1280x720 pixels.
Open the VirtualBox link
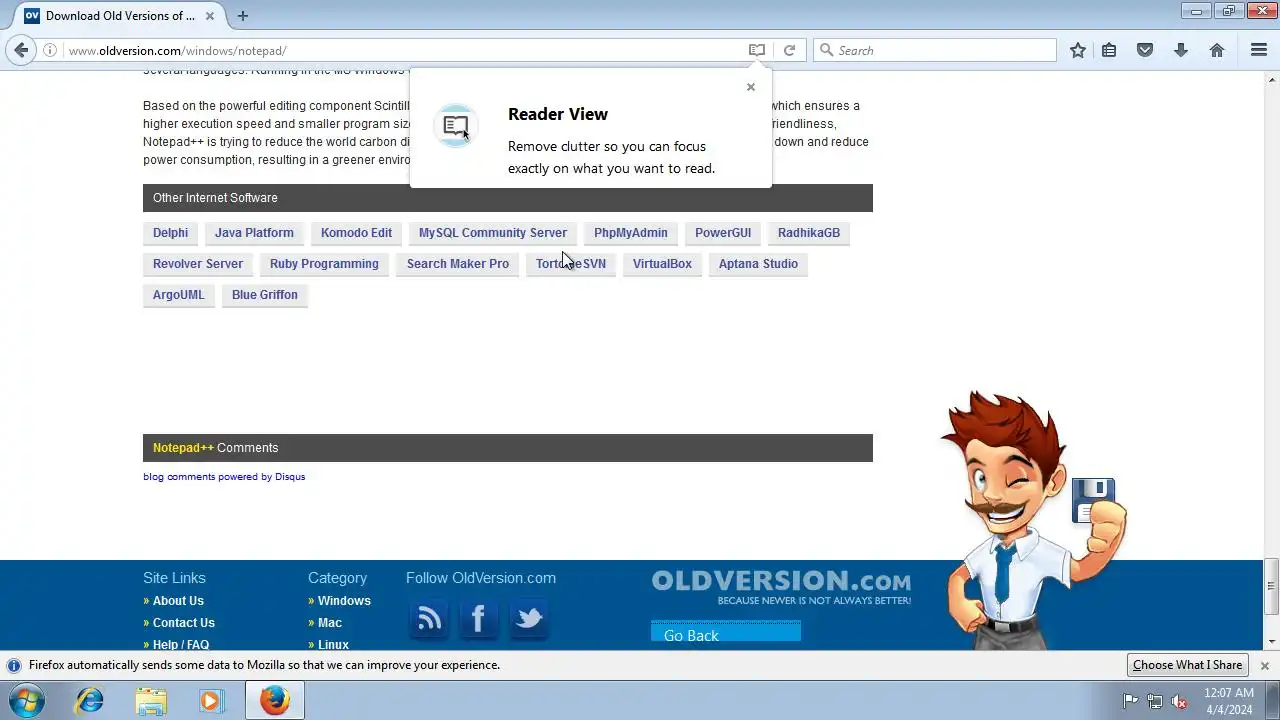pyautogui.click(x=662, y=264)
